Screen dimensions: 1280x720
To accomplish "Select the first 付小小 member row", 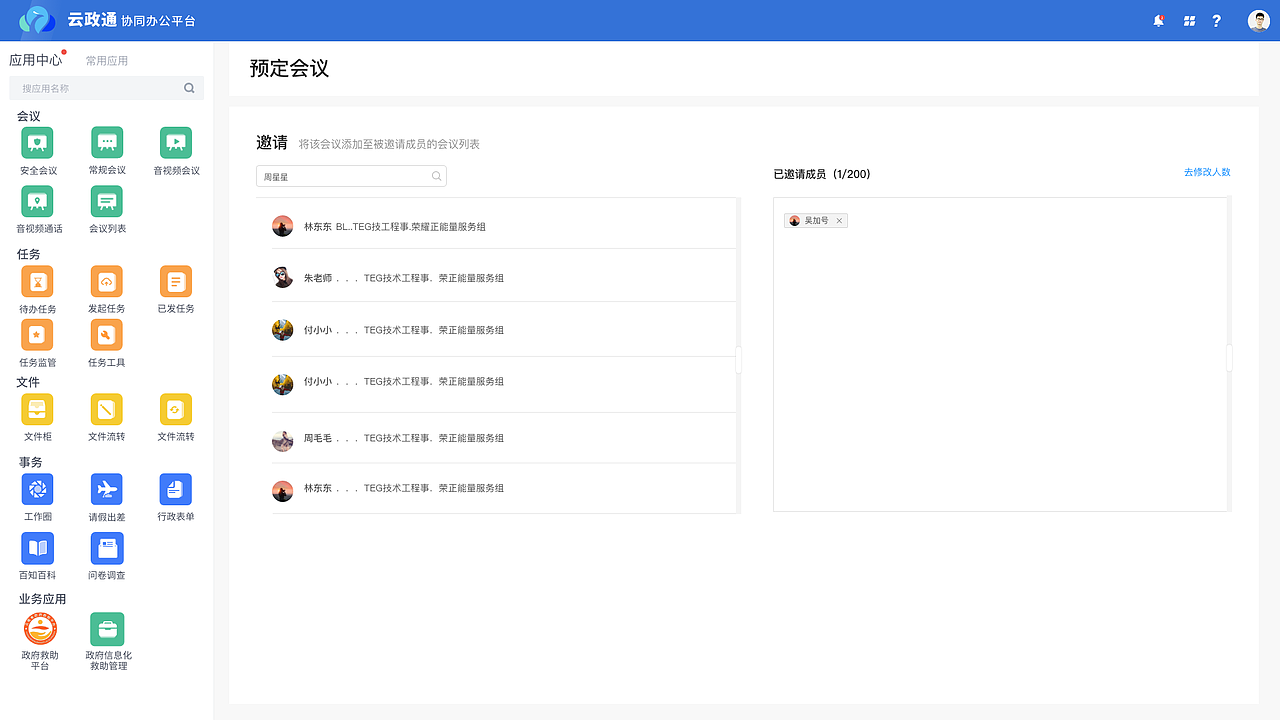I will (x=504, y=330).
